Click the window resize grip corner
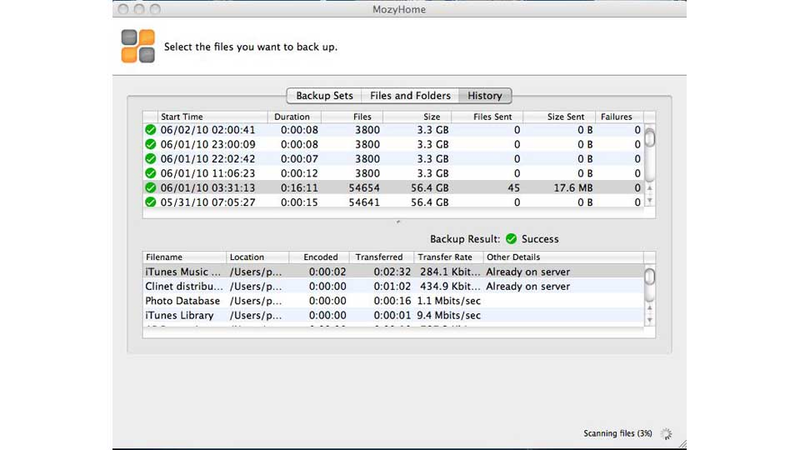The width and height of the screenshot is (800, 450). pos(682,444)
